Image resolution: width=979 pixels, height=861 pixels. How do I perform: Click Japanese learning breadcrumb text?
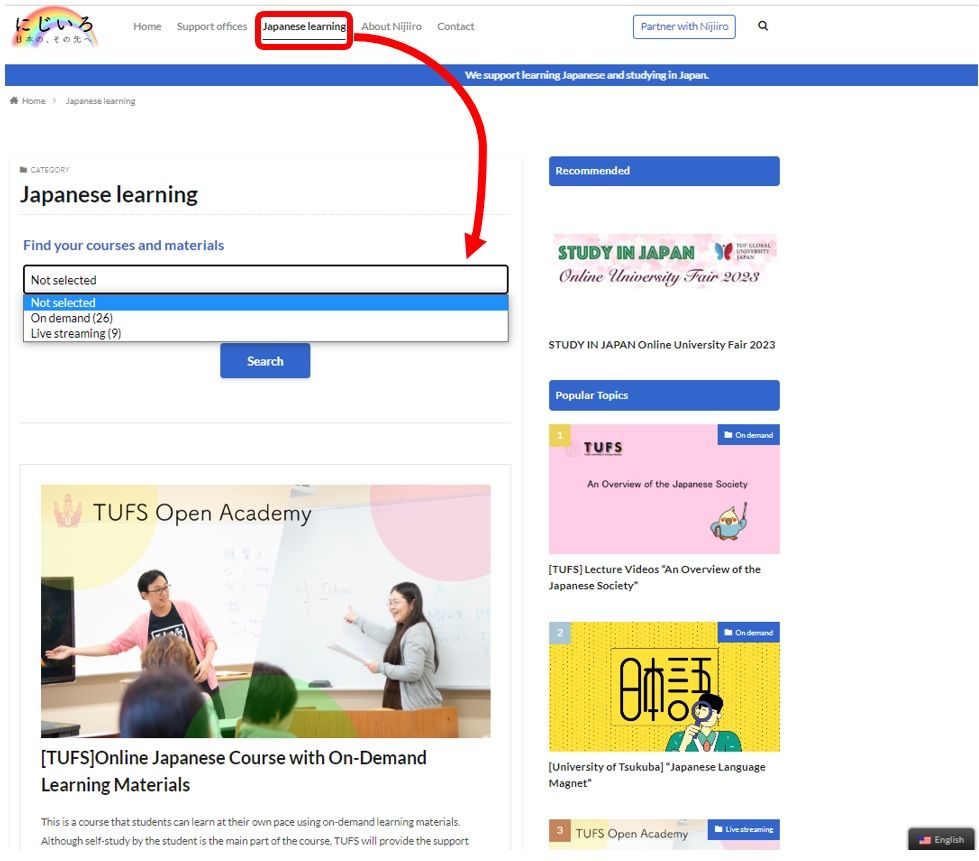point(100,101)
